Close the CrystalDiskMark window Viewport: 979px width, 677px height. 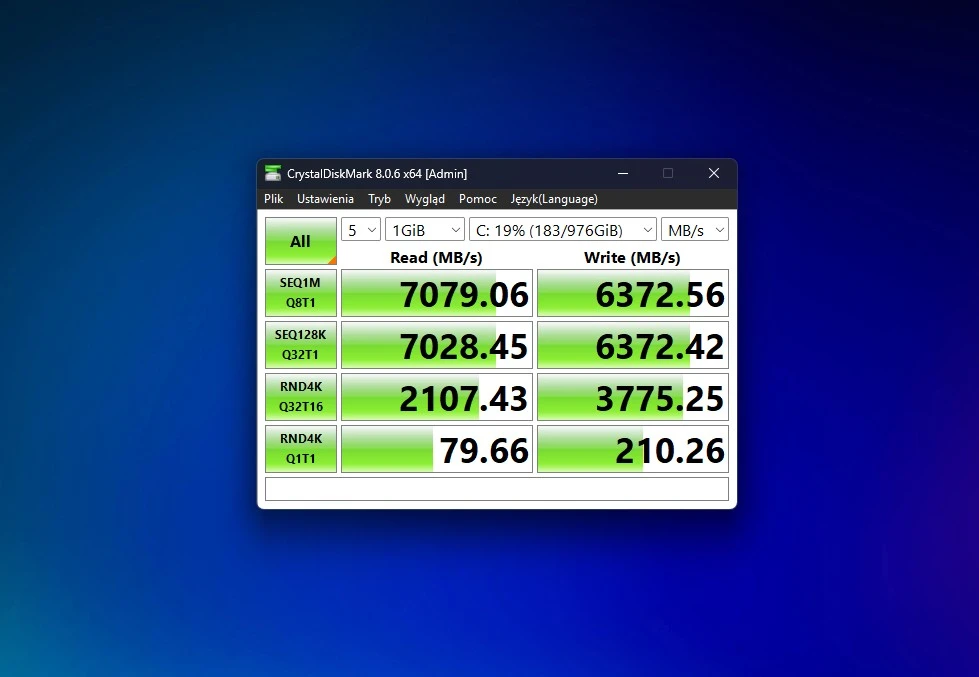(714, 173)
